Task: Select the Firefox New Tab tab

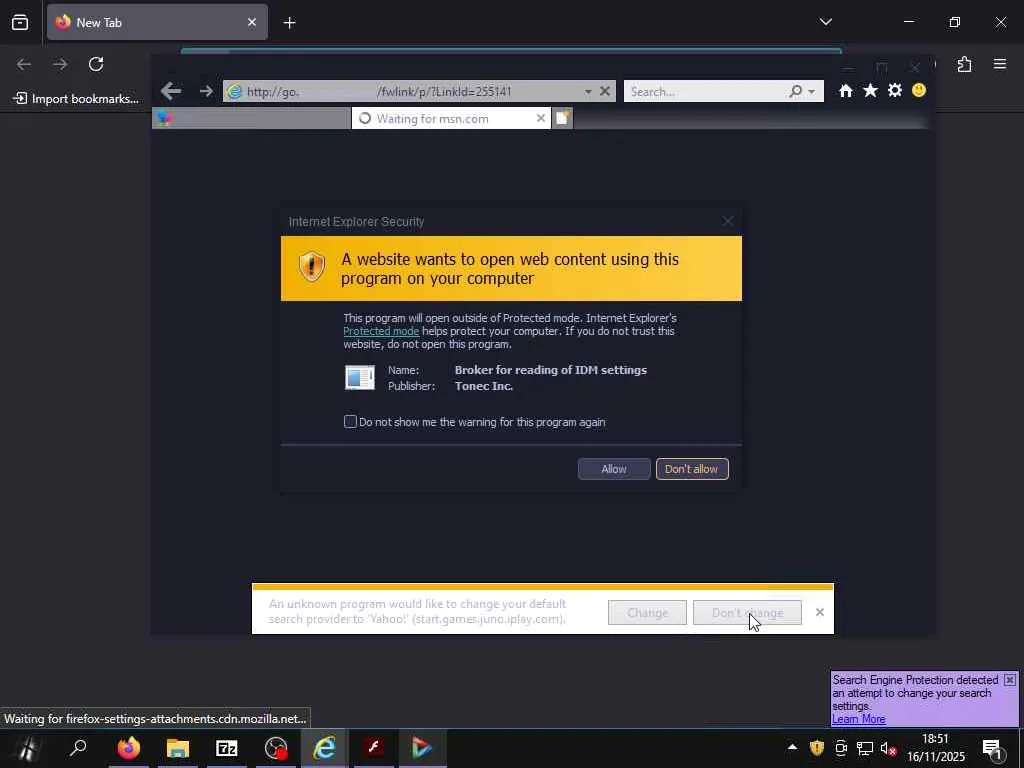Action: tap(157, 22)
